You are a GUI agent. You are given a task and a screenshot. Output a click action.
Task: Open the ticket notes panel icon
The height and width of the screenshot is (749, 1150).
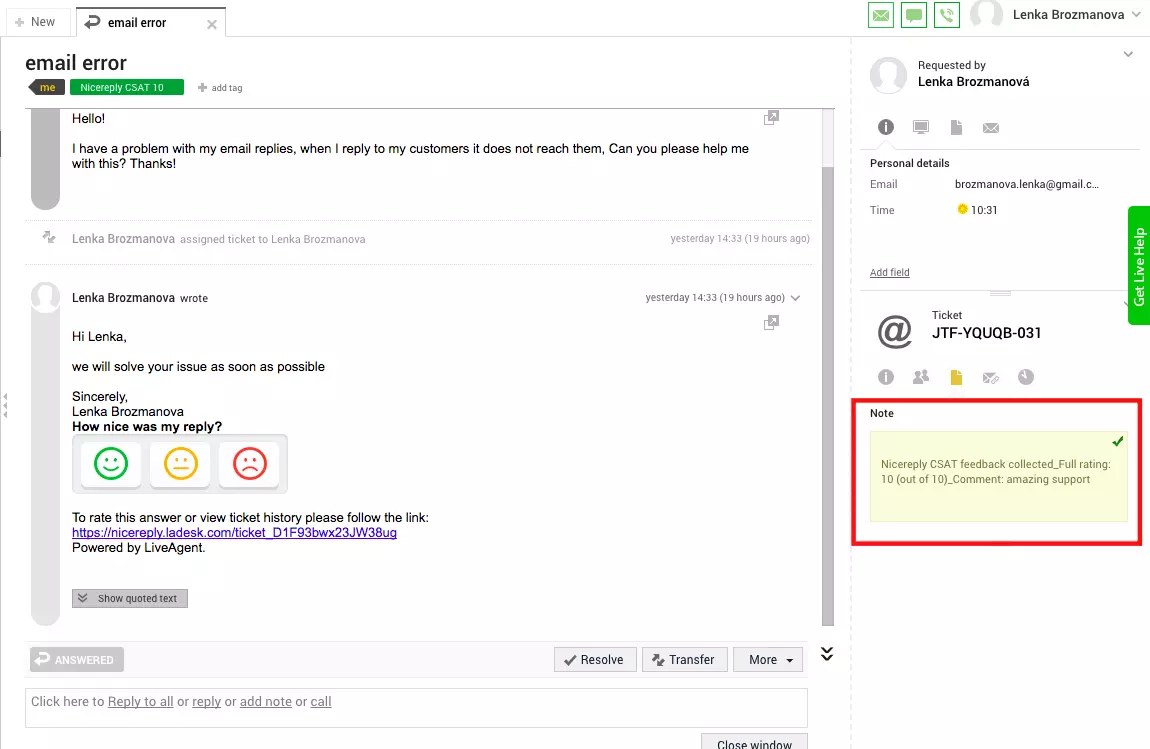pos(955,377)
